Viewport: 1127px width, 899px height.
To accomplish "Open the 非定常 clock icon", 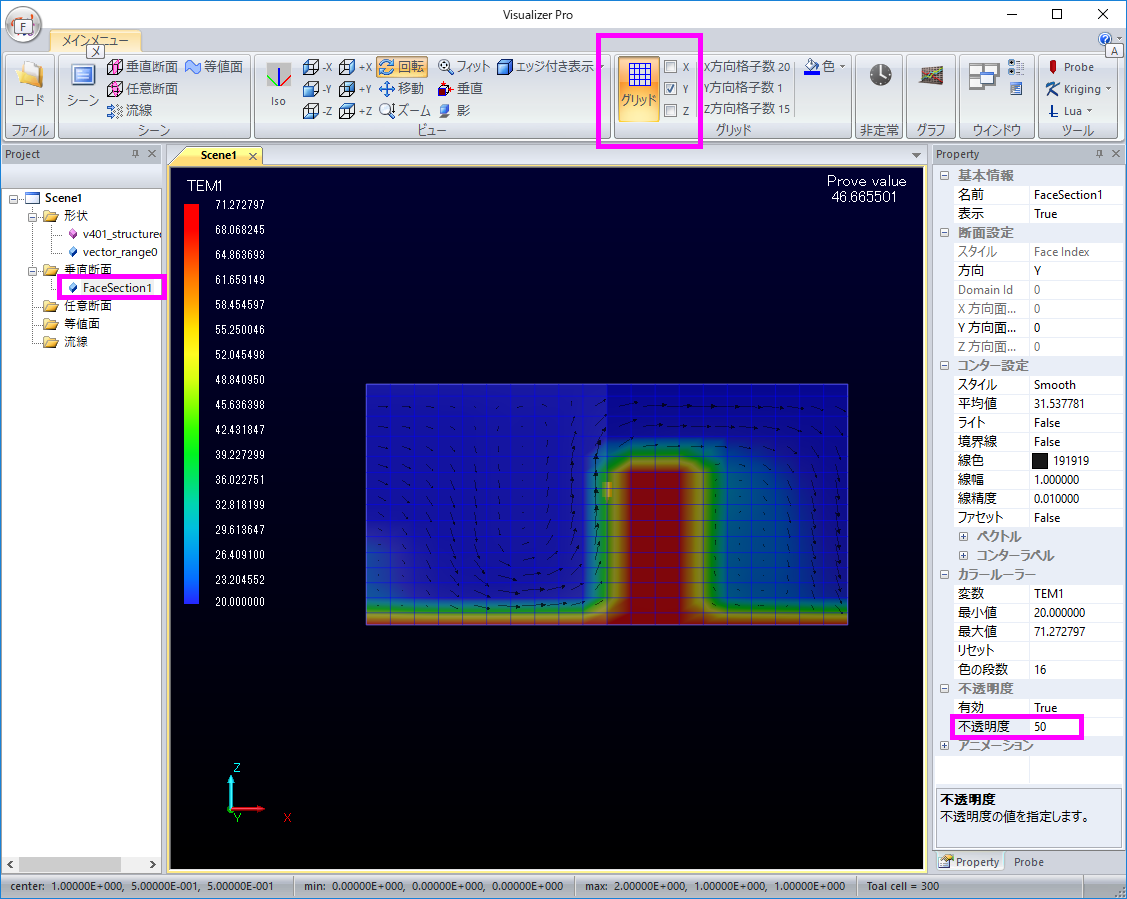I will pyautogui.click(x=880, y=77).
